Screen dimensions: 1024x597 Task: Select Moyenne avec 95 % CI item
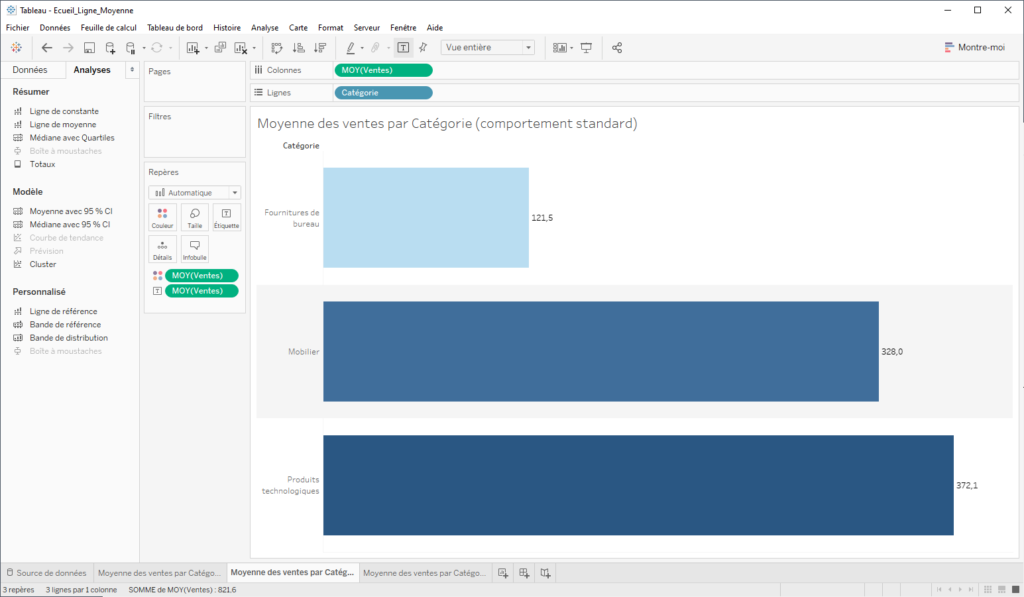[x=71, y=211]
